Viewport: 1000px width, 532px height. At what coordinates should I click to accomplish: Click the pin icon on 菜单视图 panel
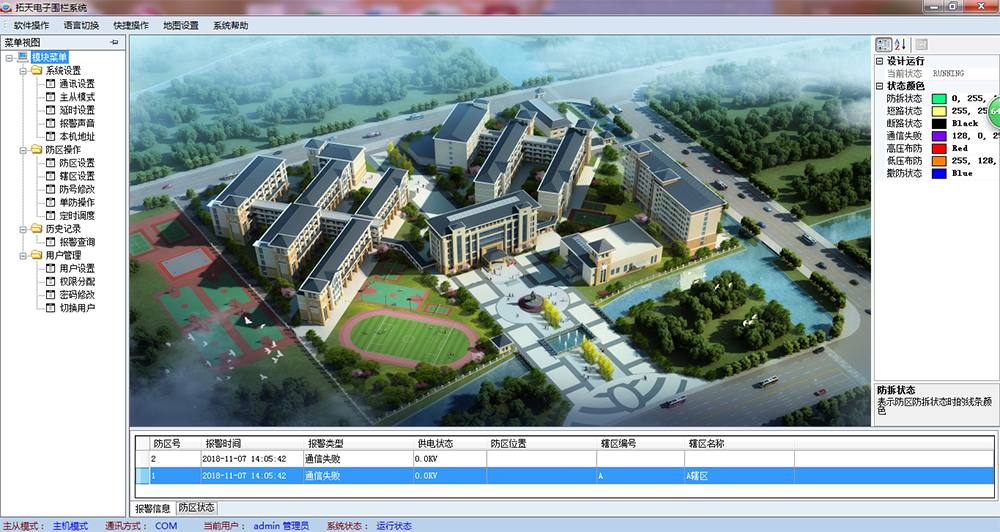click(114, 43)
